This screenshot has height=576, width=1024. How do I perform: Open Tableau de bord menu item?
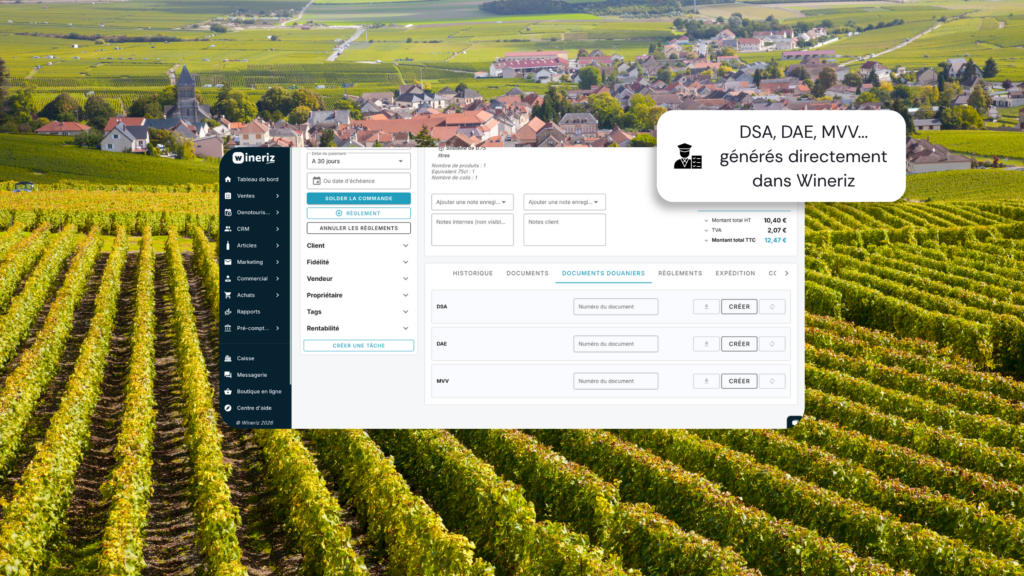[253, 179]
